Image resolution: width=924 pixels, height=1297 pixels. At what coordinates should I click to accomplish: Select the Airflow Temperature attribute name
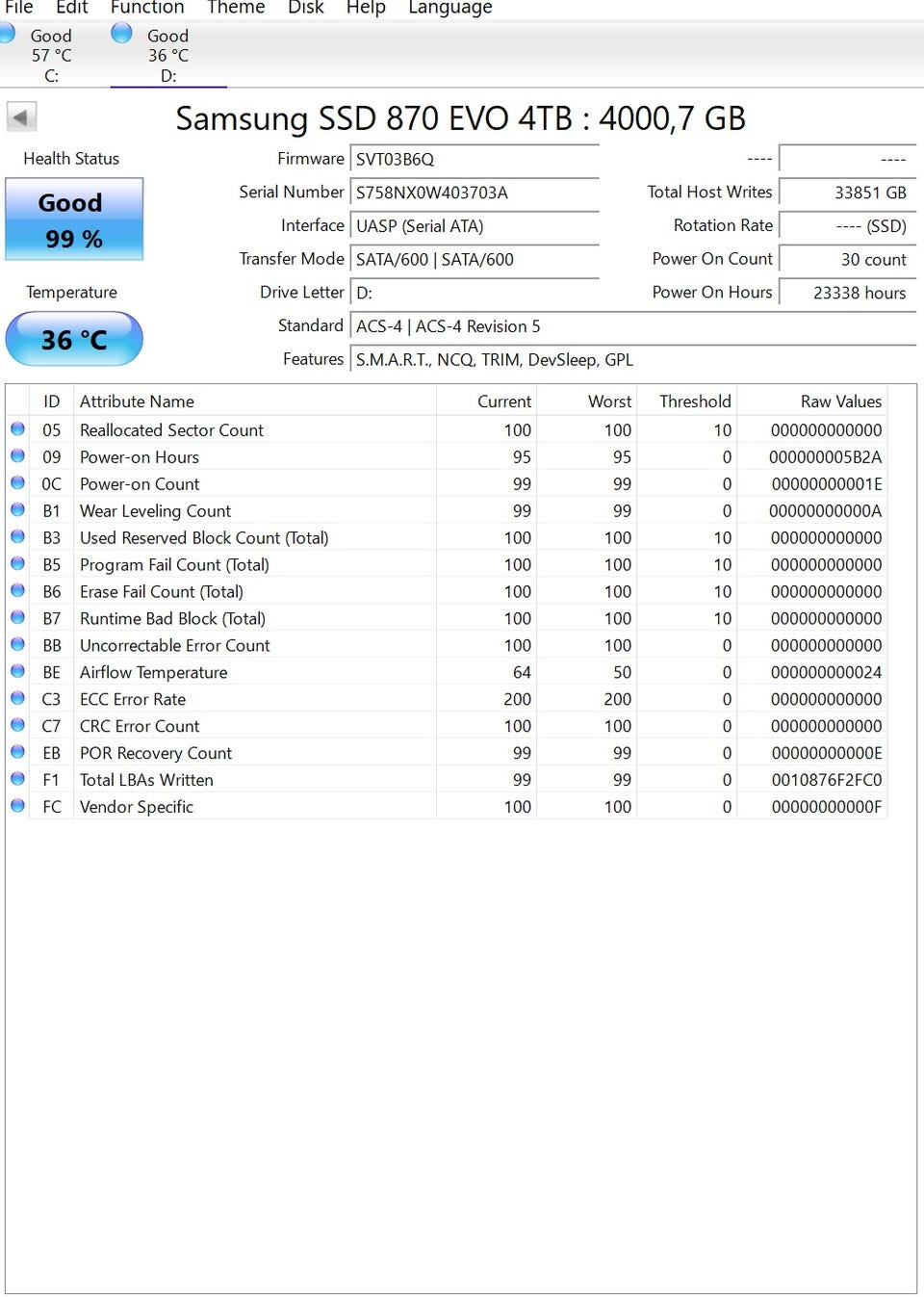tap(154, 673)
